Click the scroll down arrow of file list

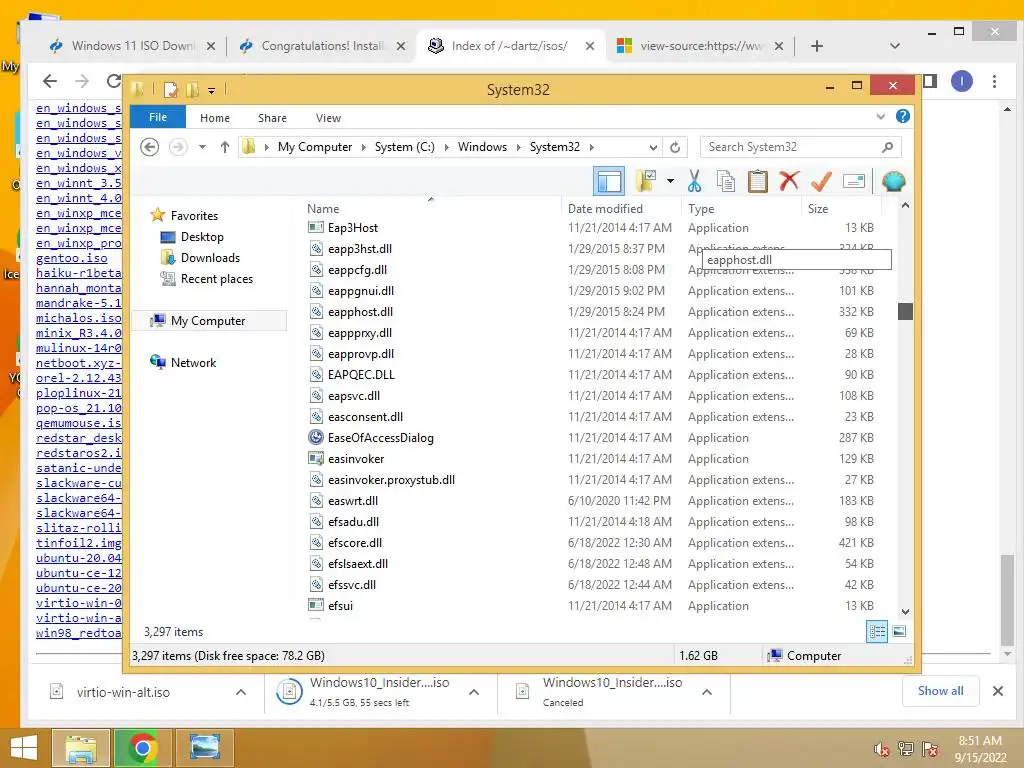(x=905, y=611)
